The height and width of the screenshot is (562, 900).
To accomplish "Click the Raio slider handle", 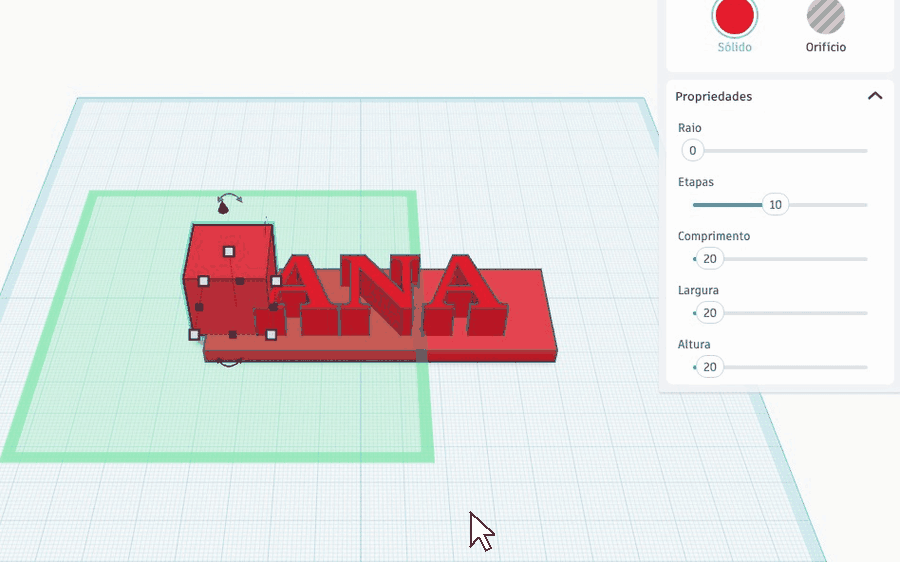I will 693,150.
